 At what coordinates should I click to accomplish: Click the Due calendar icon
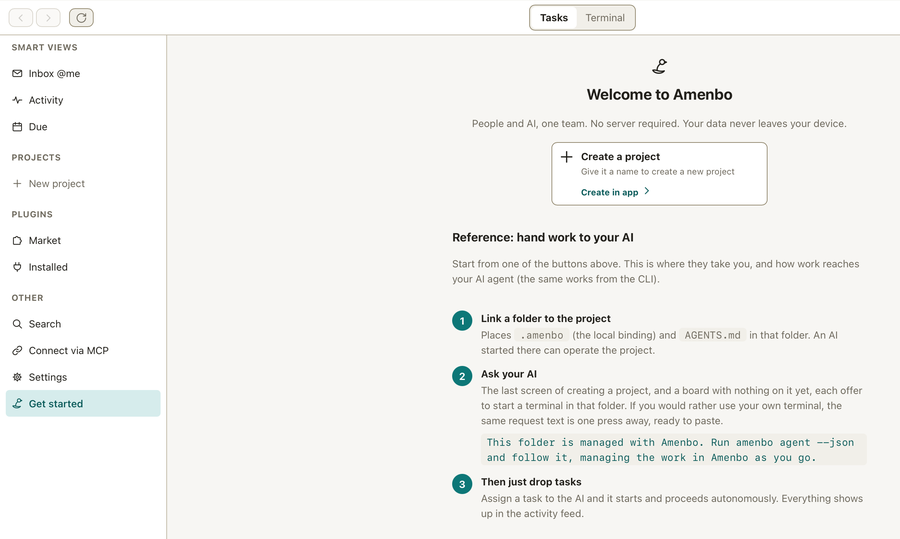click(17, 127)
